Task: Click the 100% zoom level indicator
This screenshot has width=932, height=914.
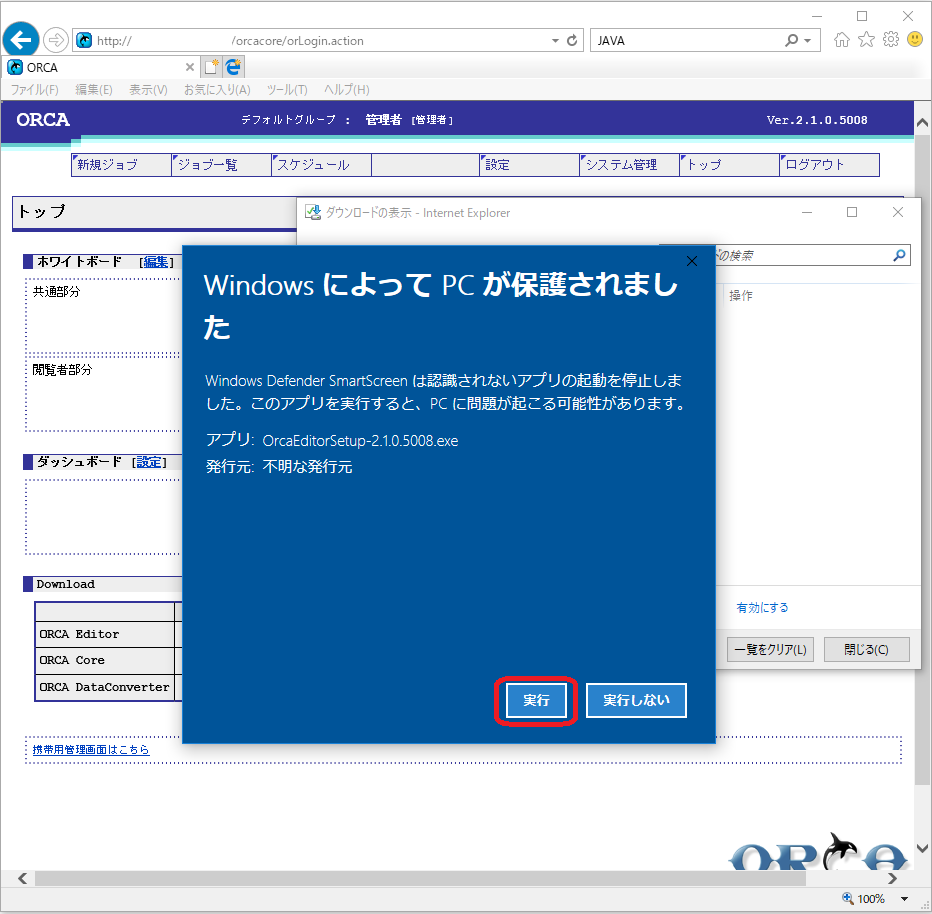Action: click(x=864, y=899)
